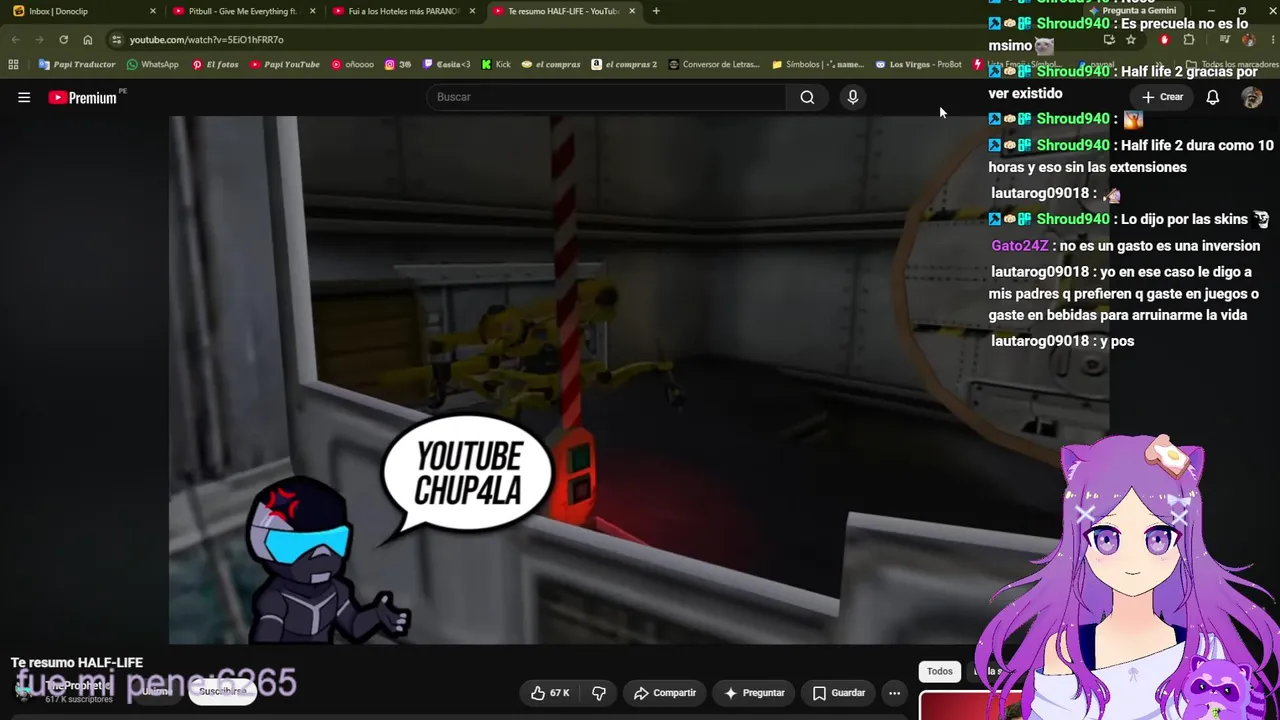Click the video title Te resumo HALF-LIFE

[77, 663]
